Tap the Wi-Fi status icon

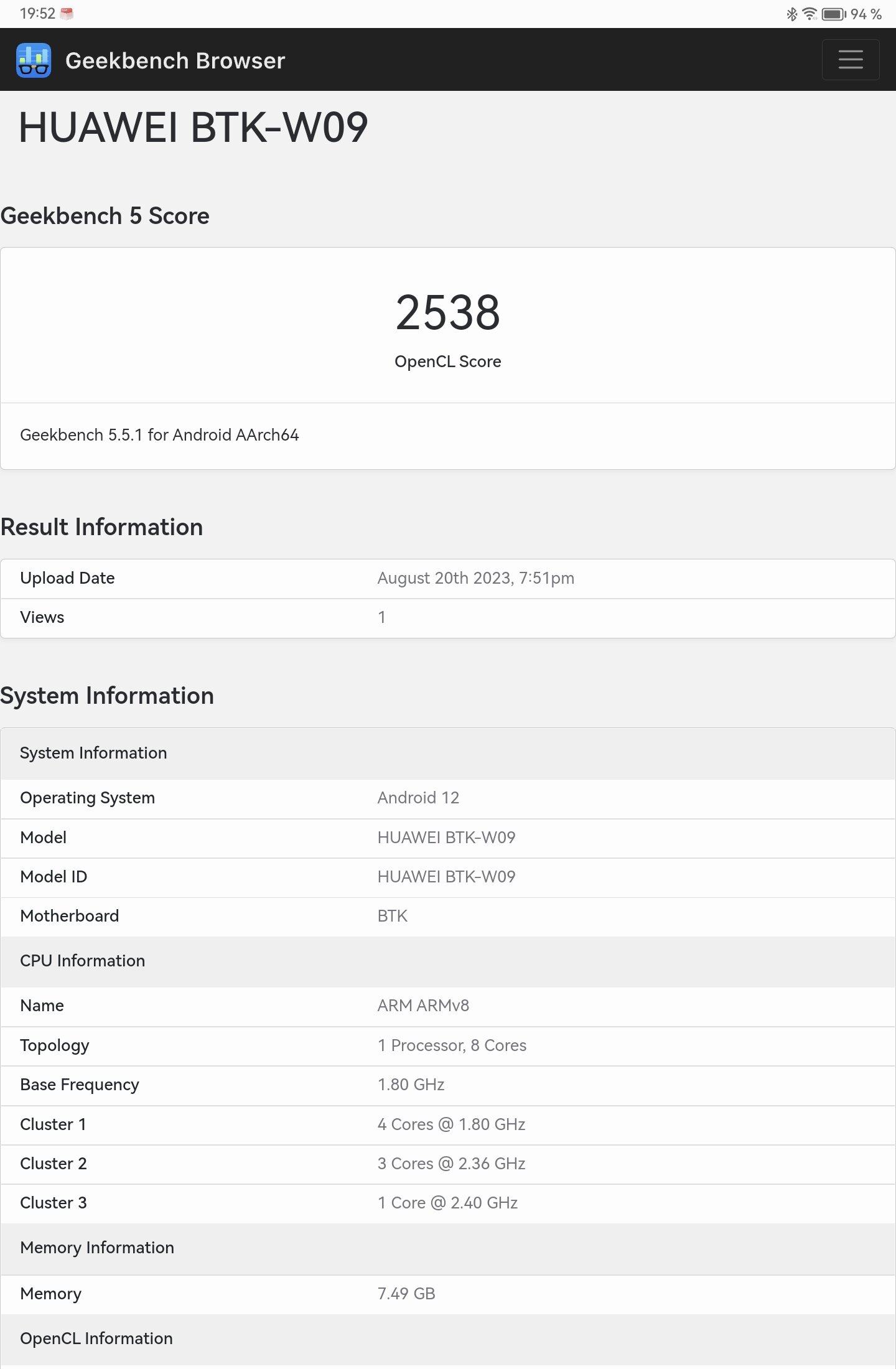[x=810, y=14]
